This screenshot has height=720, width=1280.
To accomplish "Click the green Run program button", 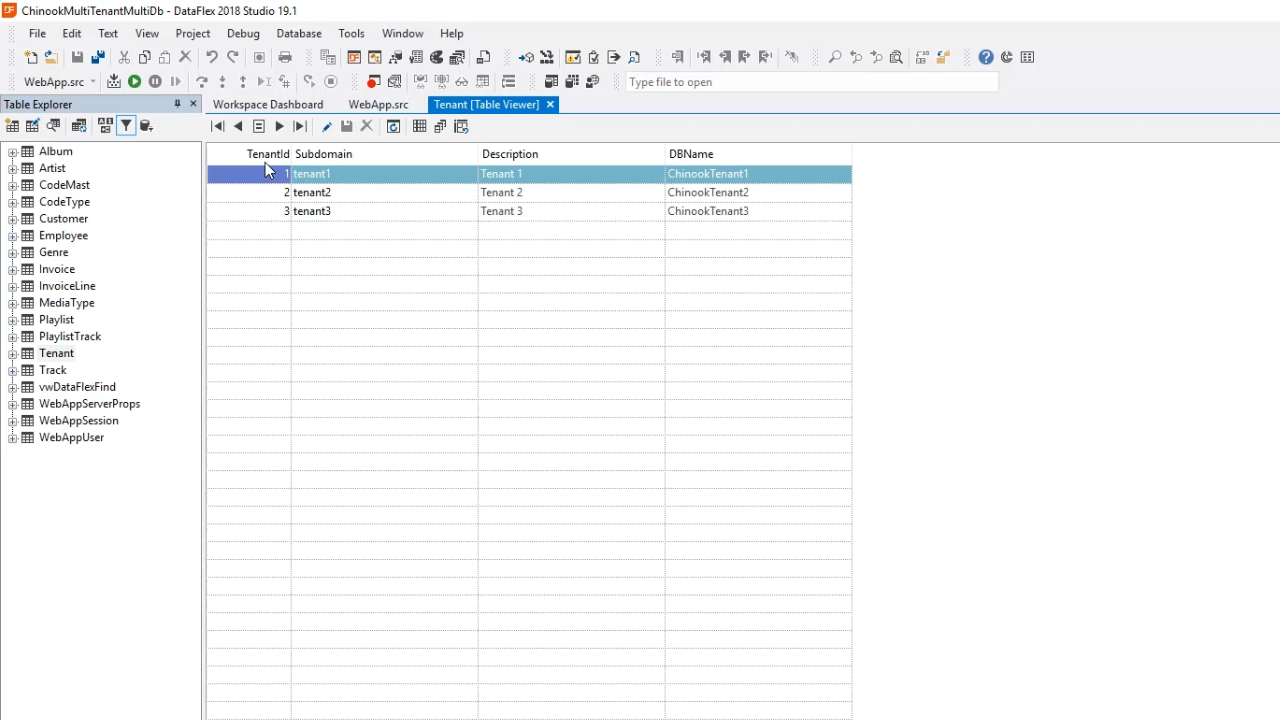I will coord(134,82).
